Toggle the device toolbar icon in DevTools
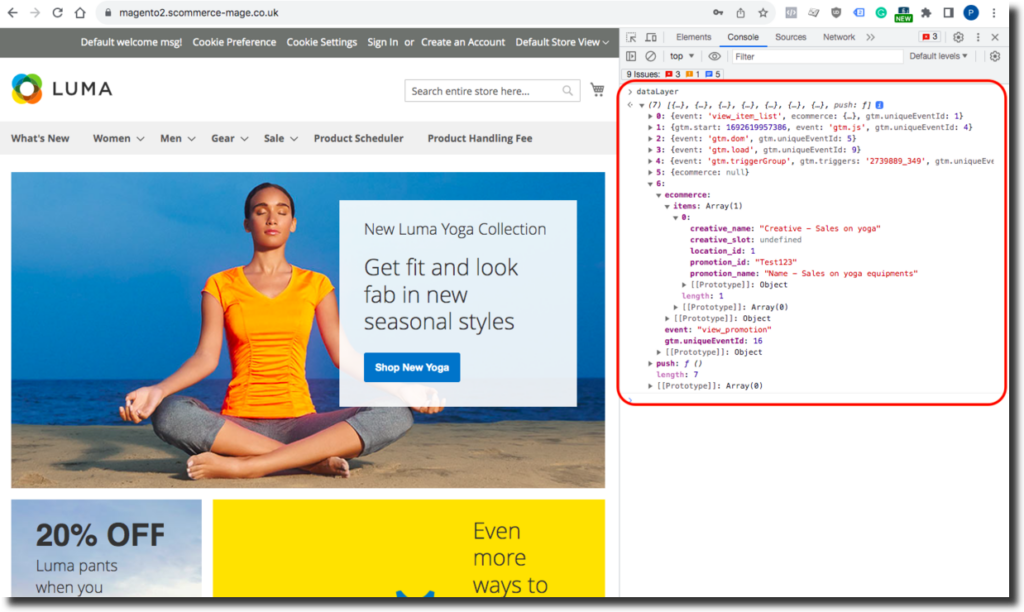This screenshot has width=1024, height=612. tap(652, 37)
